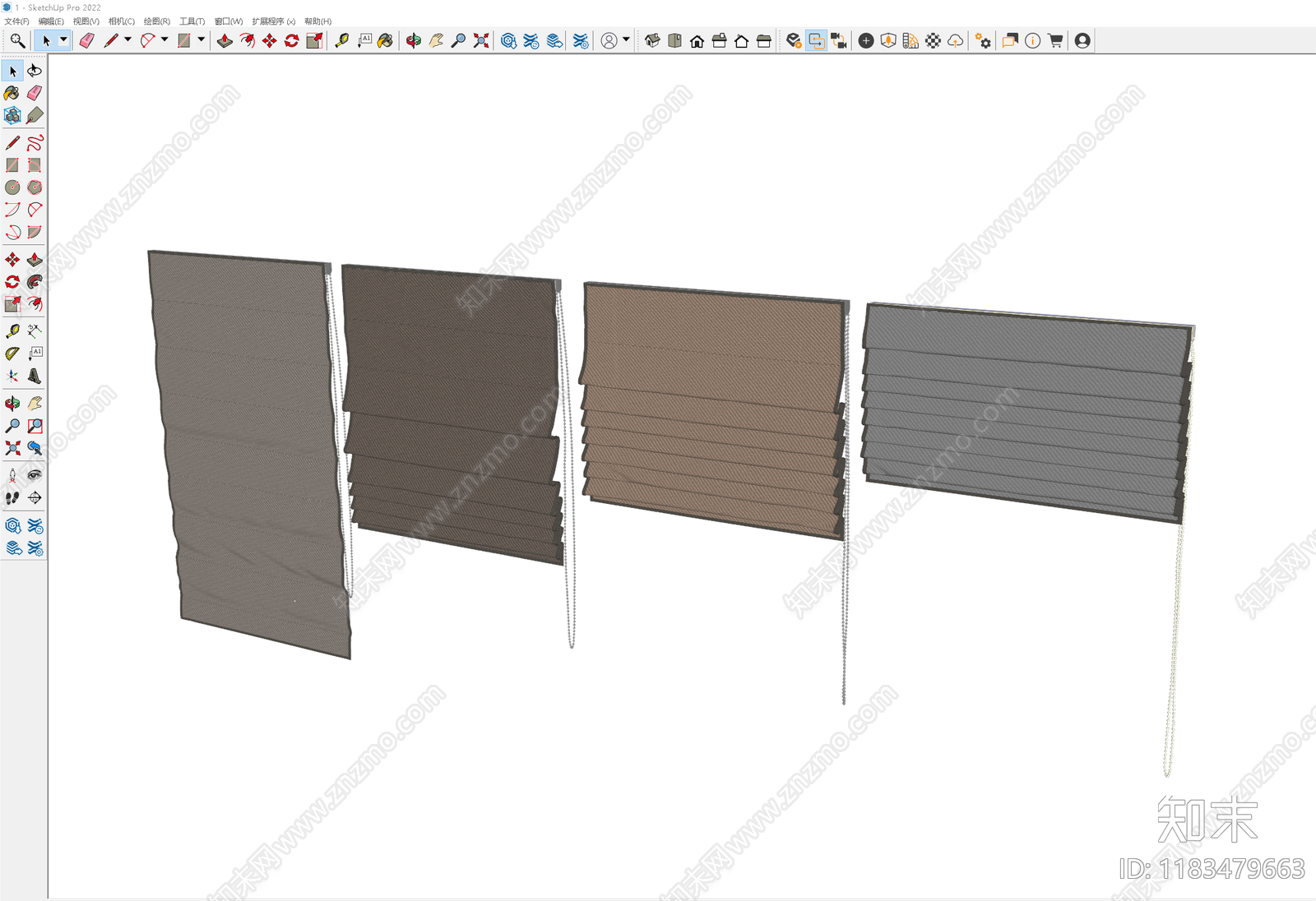1316x901 pixels.
Task: Open the 绘图(R) menu
Action: [x=157, y=21]
